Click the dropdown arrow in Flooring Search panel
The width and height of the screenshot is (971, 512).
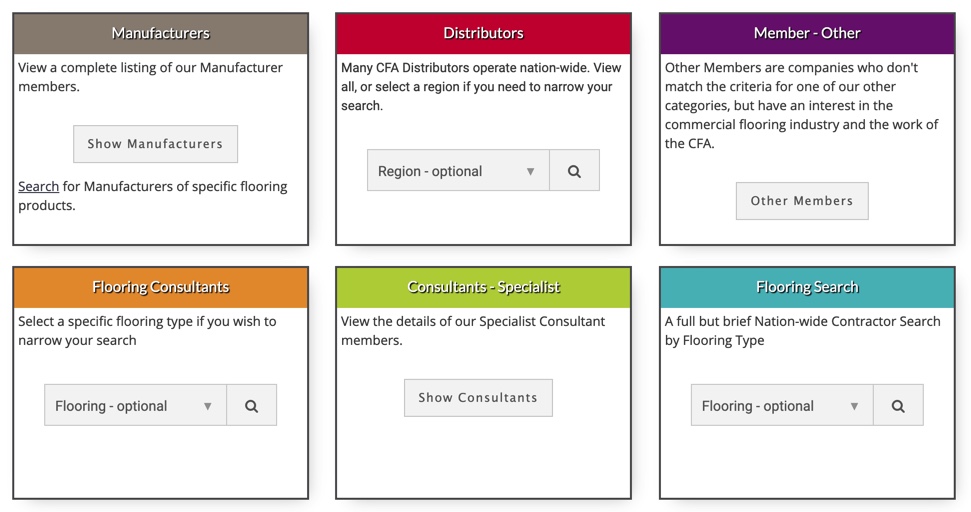[854, 406]
